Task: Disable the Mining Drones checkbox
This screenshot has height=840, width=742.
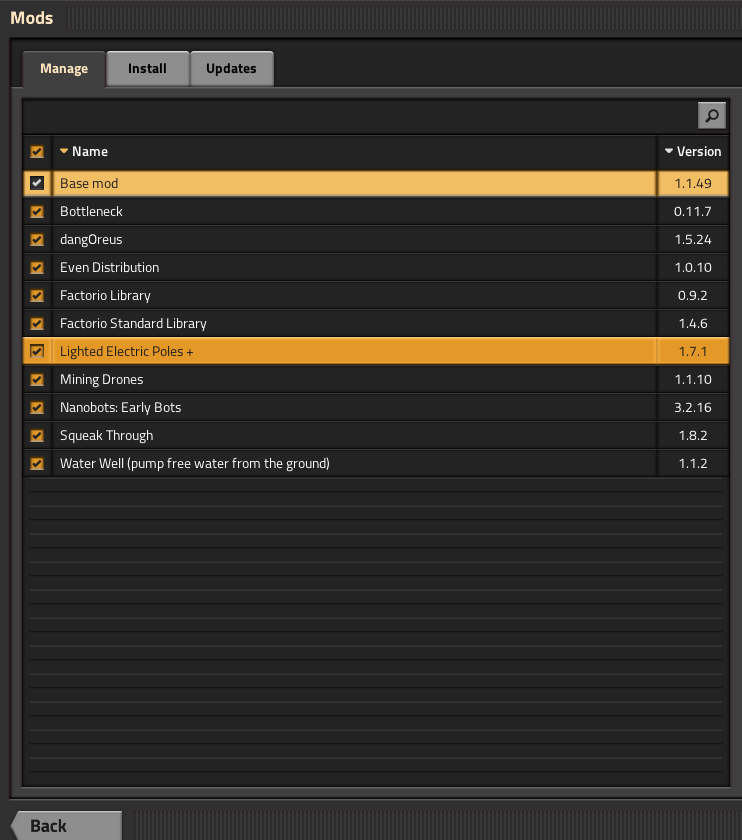Action: 37,379
